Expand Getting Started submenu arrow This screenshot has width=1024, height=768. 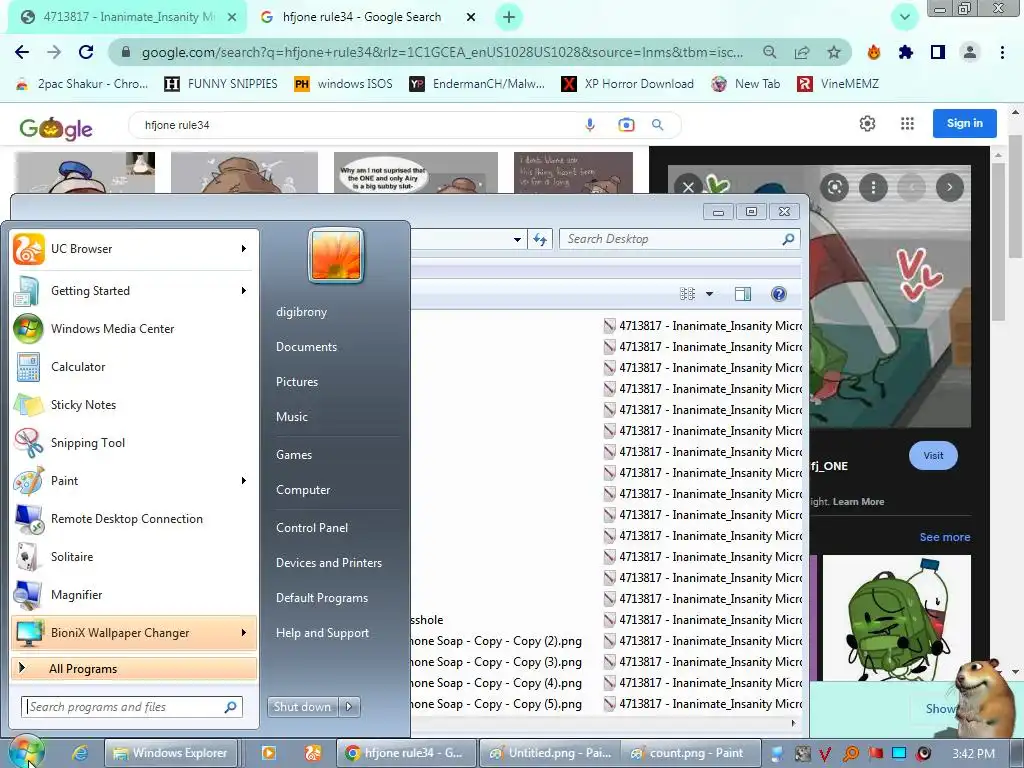(x=244, y=291)
